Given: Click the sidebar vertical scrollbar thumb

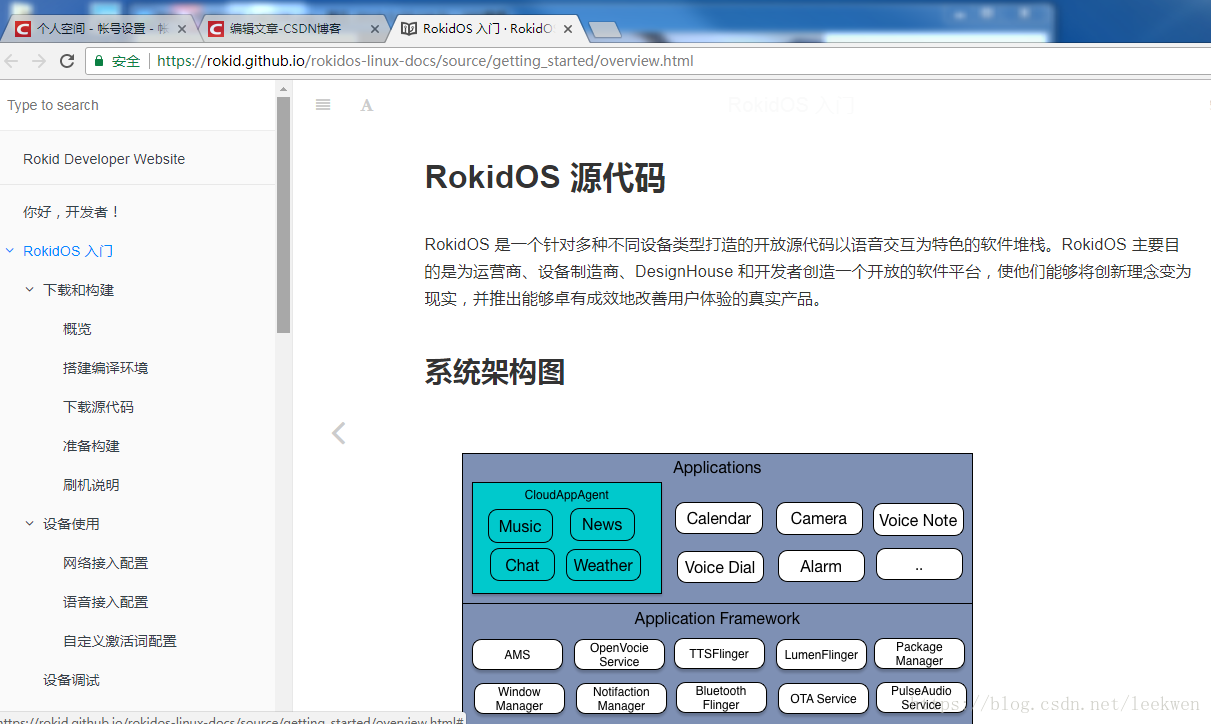Looking at the screenshot, I should 284,214.
